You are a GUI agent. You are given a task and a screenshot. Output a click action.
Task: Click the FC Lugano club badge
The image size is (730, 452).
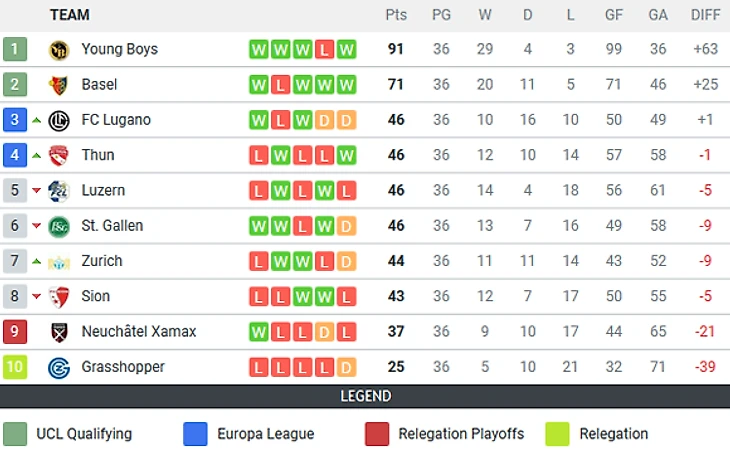pyautogui.click(x=59, y=120)
